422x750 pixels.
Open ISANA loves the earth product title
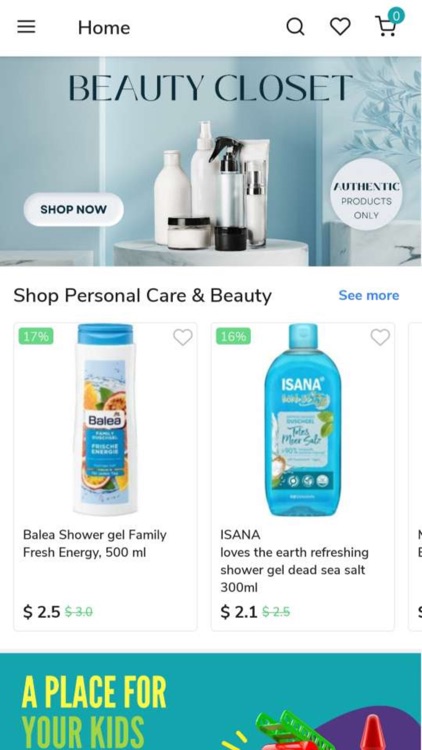(294, 561)
